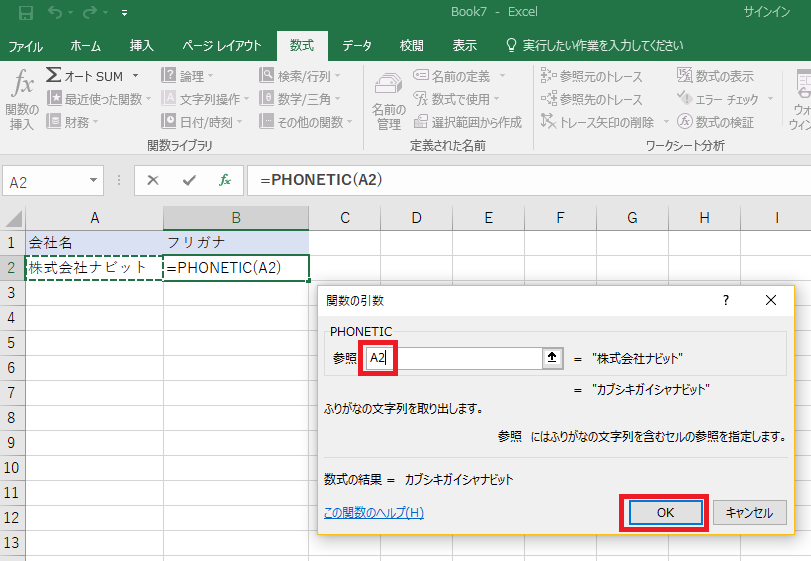
Task: Click the dialog help question mark
Action: (x=726, y=300)
